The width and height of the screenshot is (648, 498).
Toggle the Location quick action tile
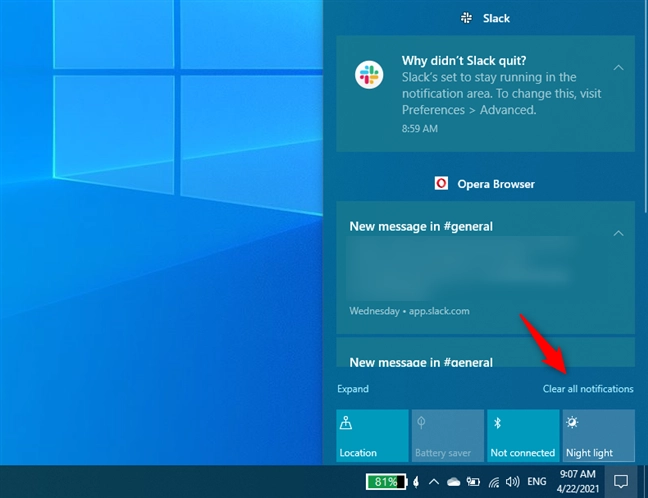[372, 435]
